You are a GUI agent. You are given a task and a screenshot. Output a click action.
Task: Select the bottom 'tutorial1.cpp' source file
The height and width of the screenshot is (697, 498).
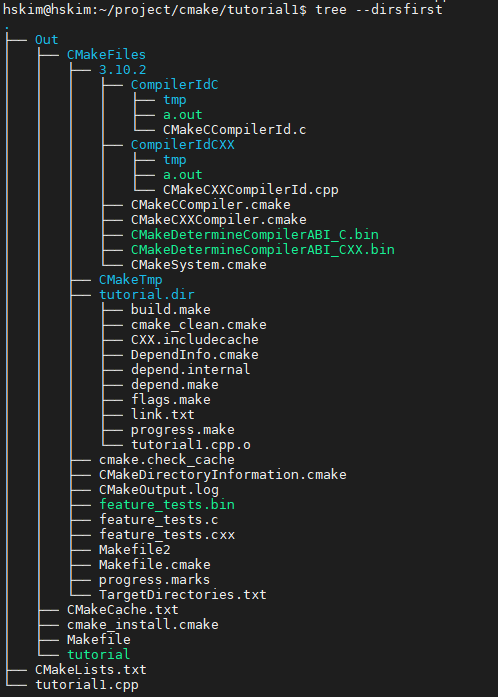(x=87, y=685)
